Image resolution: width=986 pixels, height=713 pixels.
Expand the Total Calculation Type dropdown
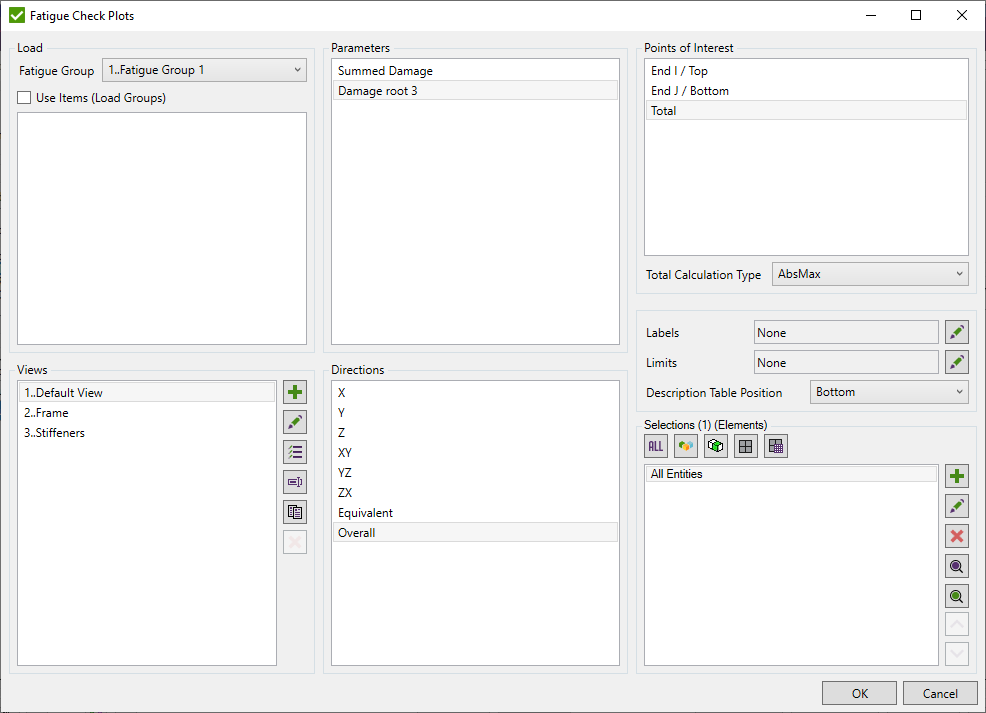point(869,274)
